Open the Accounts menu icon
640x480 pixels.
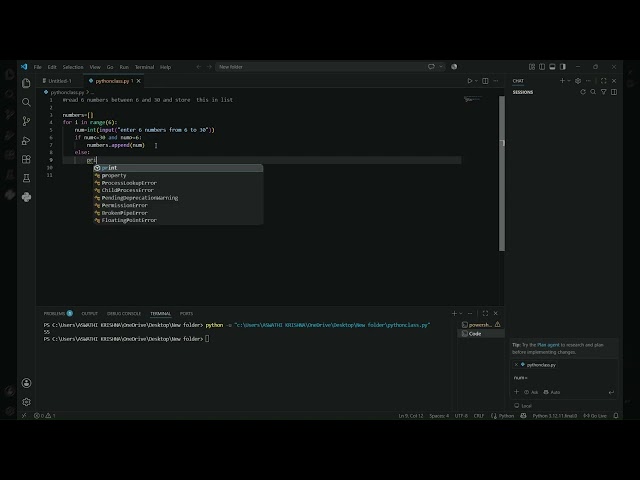click(26, 383)
